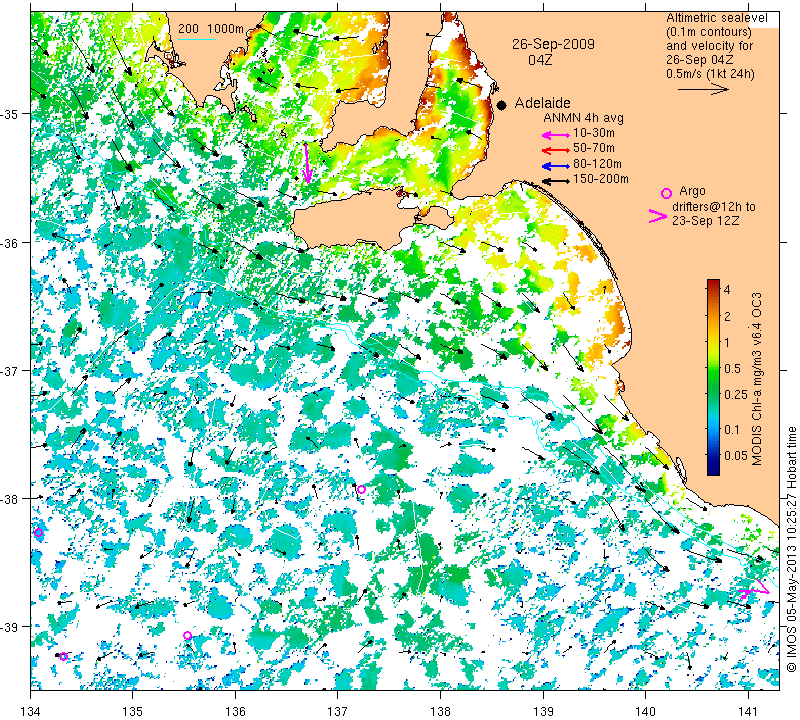Image resolution: width=800 pixels, height=720 pixels.
Task: Click the '50-70m' depth label
Action: [x=594, y=148]
